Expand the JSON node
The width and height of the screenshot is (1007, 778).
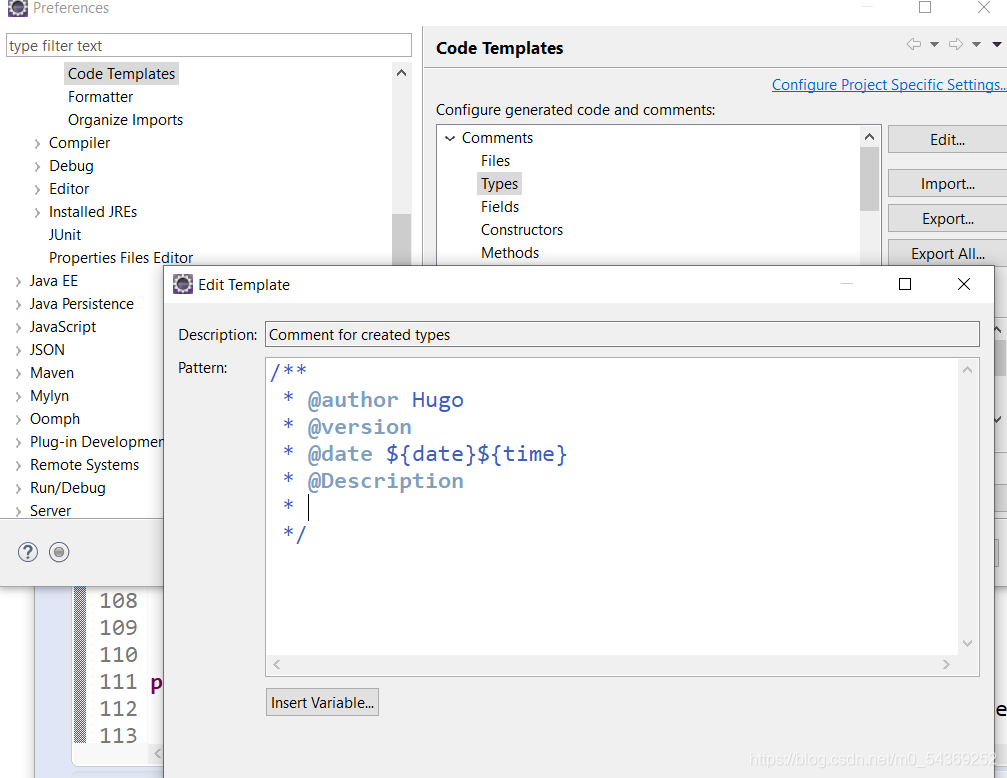18,351
